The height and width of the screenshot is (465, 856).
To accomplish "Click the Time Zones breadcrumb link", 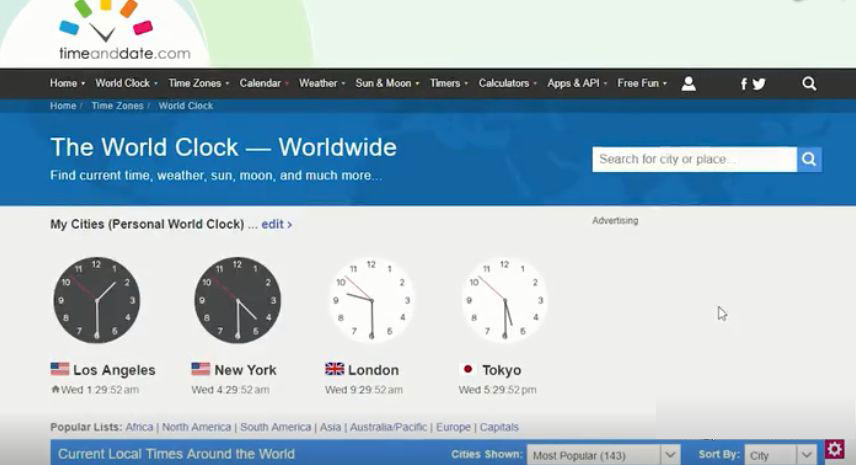I will point(117,106).
